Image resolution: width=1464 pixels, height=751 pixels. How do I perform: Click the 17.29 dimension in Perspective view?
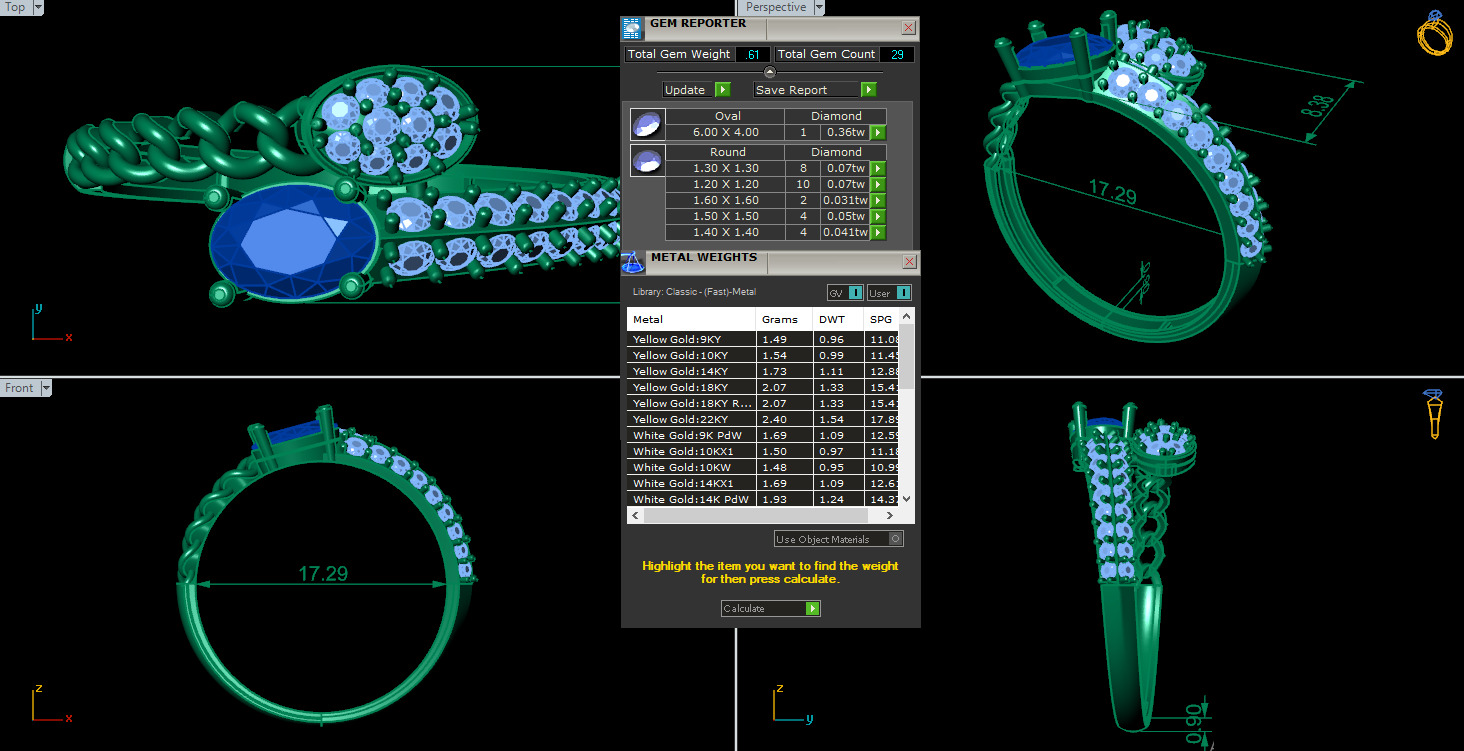tap(1112, 191)
